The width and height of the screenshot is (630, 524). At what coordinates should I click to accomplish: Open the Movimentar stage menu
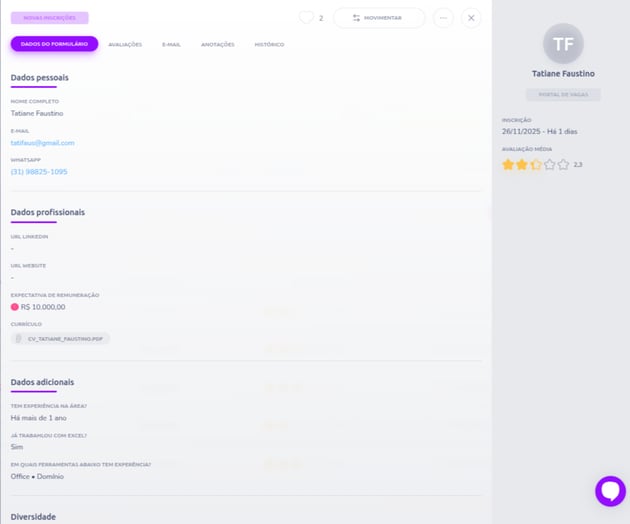tap(378, 18)
